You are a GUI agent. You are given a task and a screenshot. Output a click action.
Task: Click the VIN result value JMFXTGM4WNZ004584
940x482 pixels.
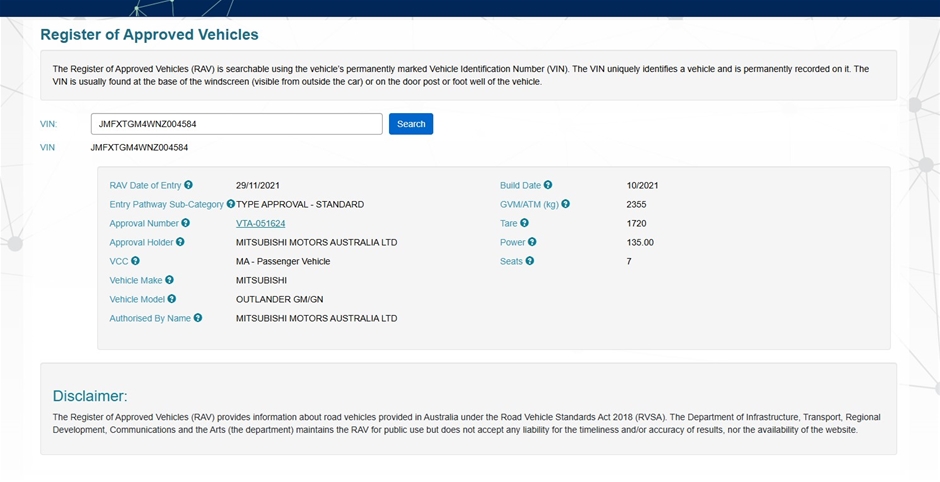click(x=139, y=147)
